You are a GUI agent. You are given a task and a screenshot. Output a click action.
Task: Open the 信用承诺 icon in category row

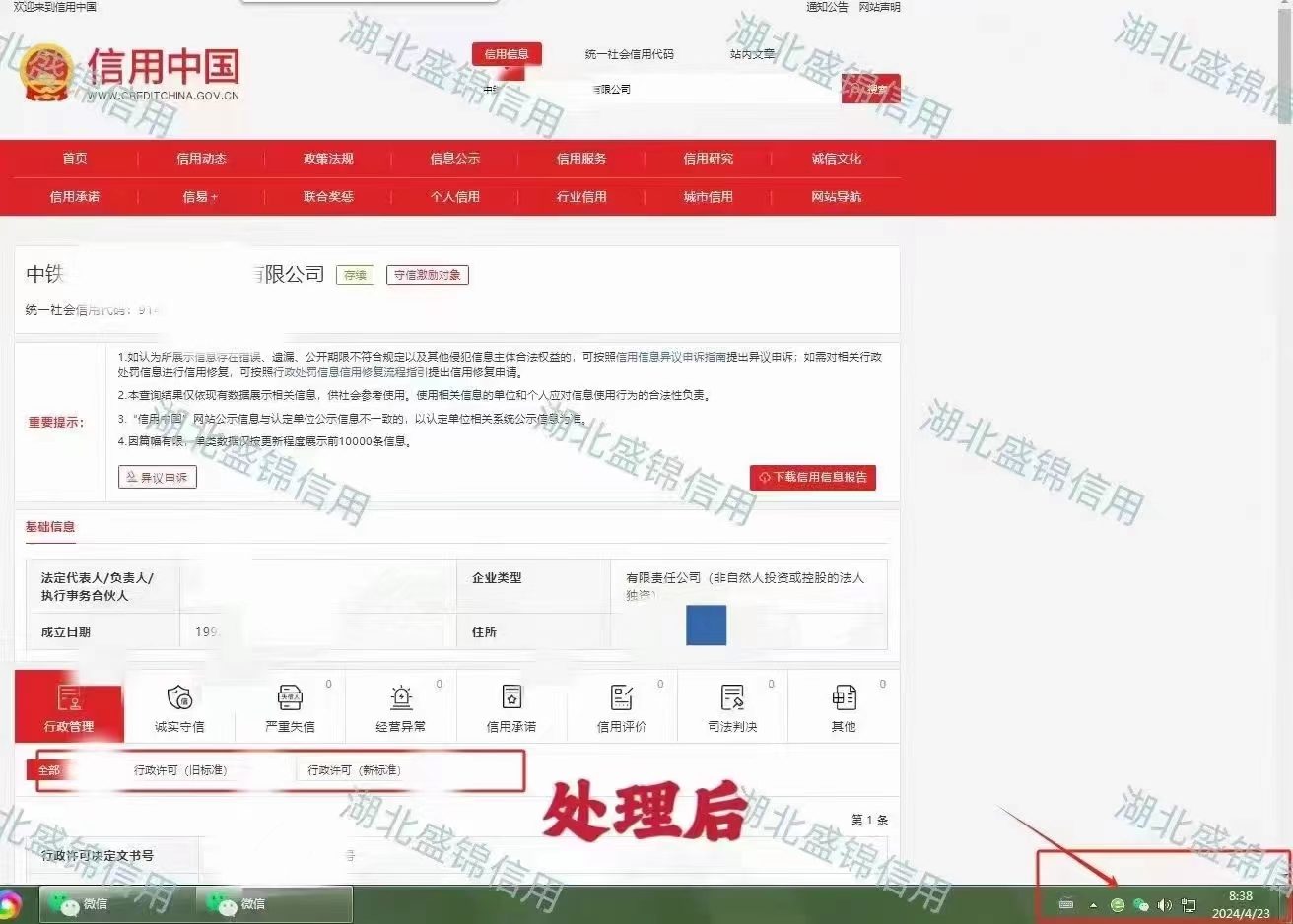point(511,698)
